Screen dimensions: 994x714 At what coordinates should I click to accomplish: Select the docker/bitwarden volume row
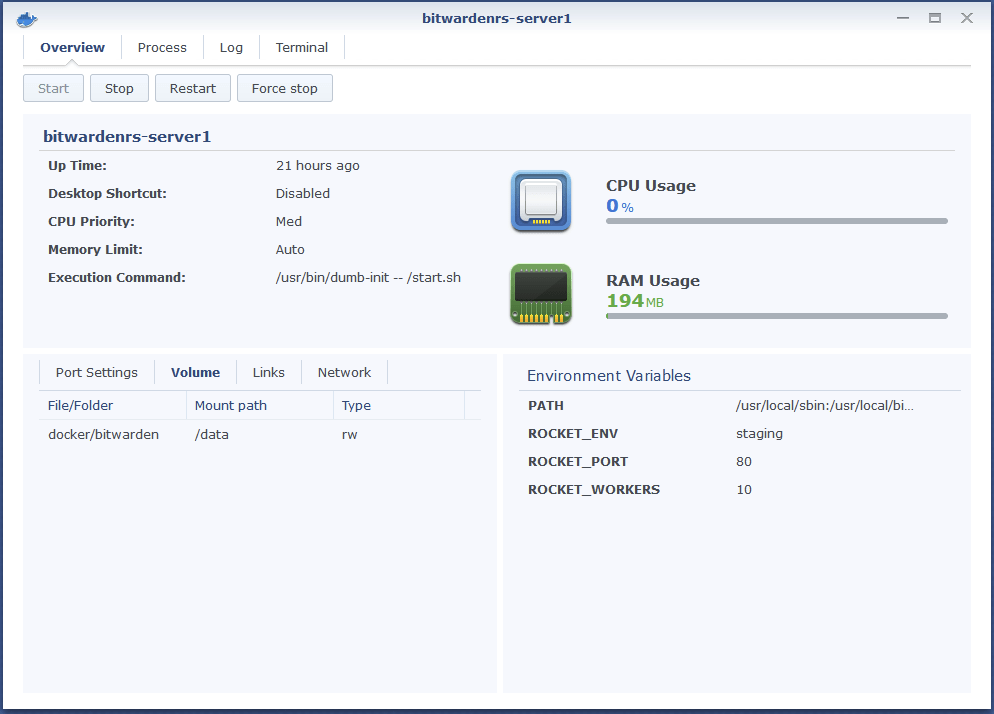[260, 434]
